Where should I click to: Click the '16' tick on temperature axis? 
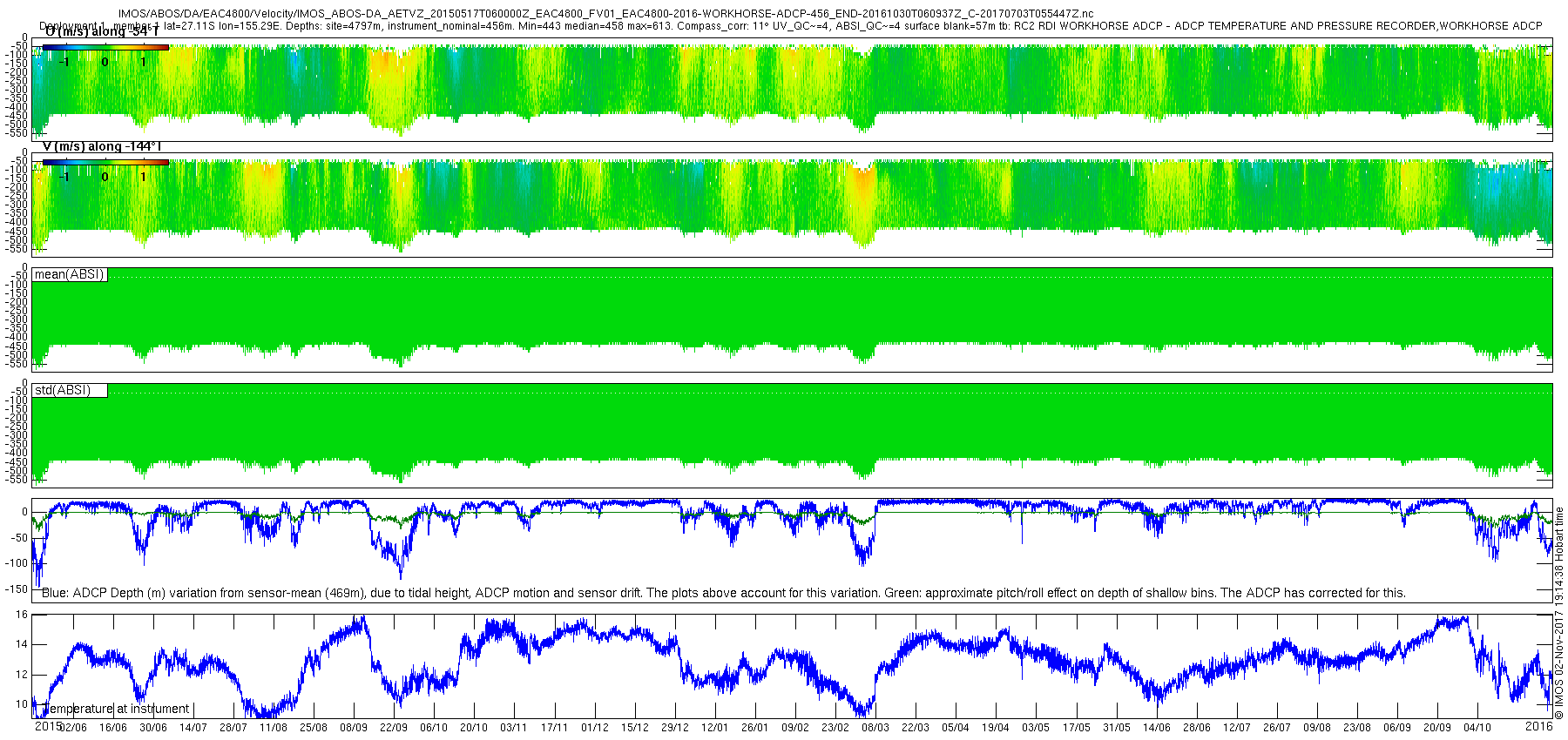click(23, 615)
